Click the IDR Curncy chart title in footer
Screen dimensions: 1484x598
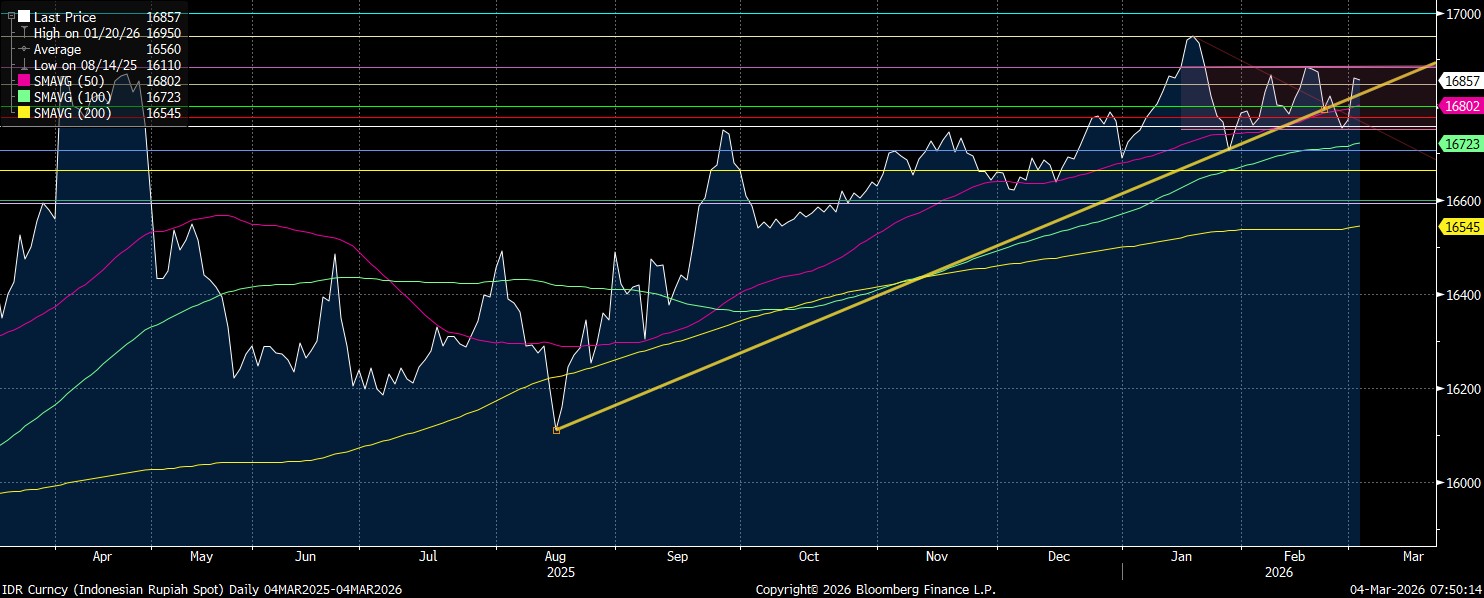point(201,590)
